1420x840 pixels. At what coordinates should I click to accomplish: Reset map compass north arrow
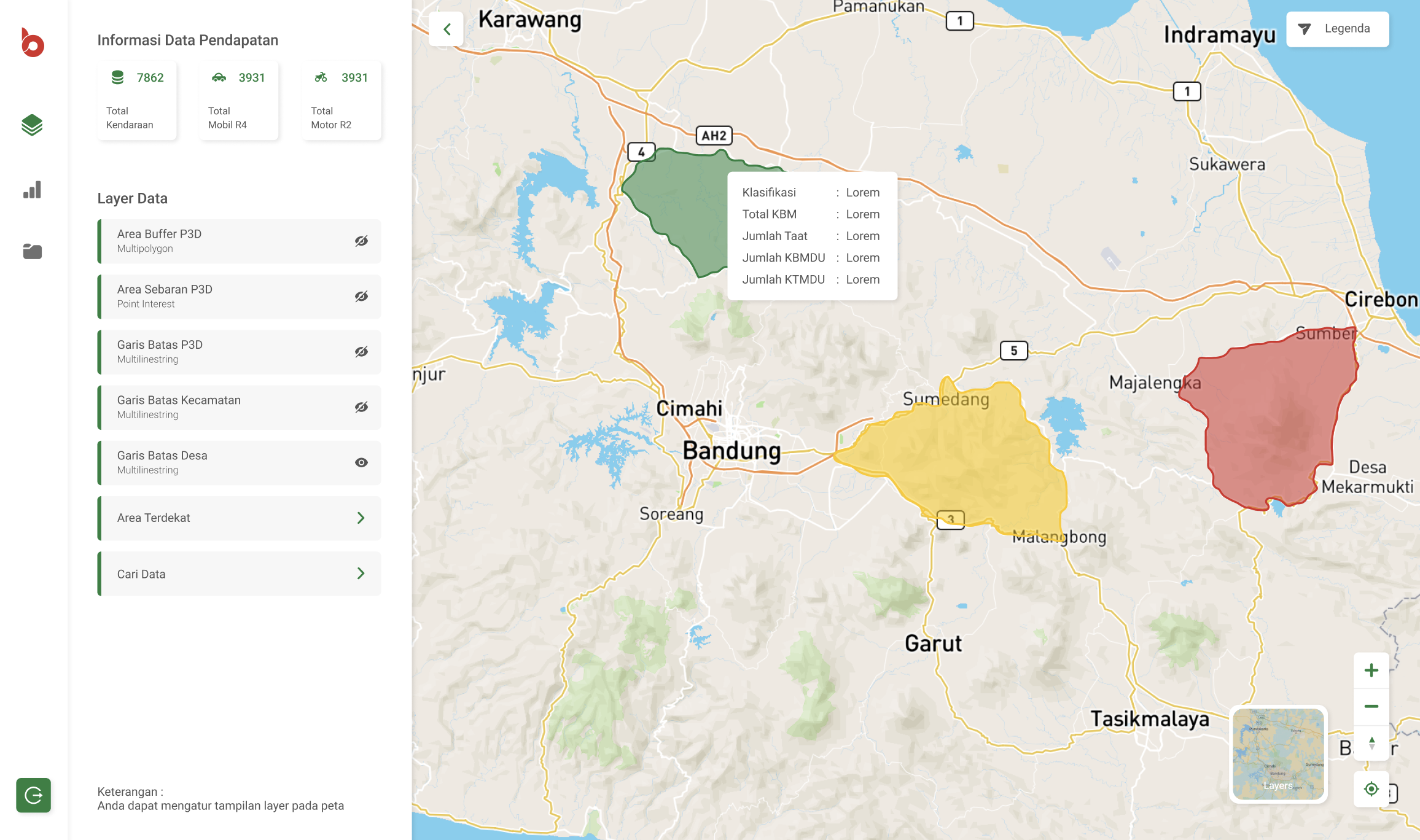pyautogui.click(x=1371, y=744)
